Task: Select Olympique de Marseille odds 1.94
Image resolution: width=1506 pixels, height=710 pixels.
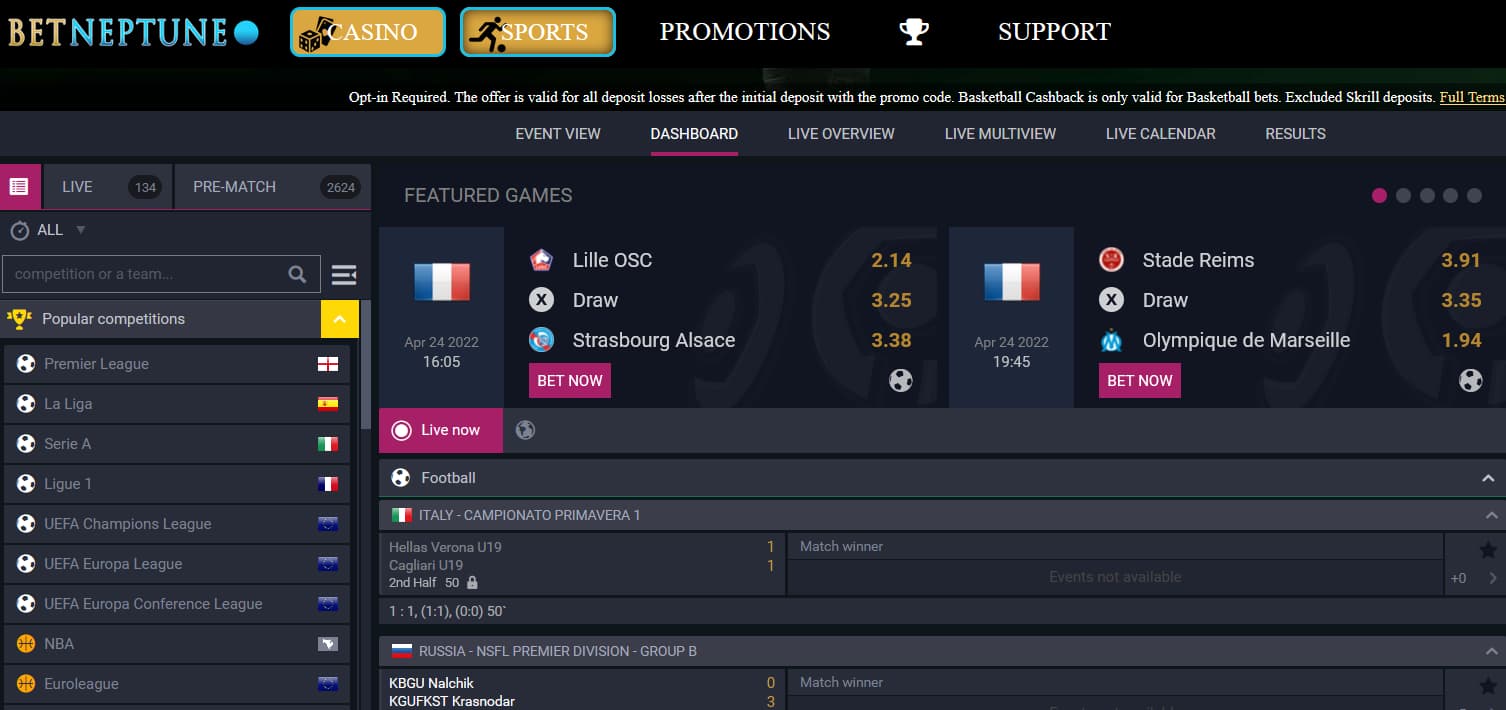Action: click(1461, 340)
